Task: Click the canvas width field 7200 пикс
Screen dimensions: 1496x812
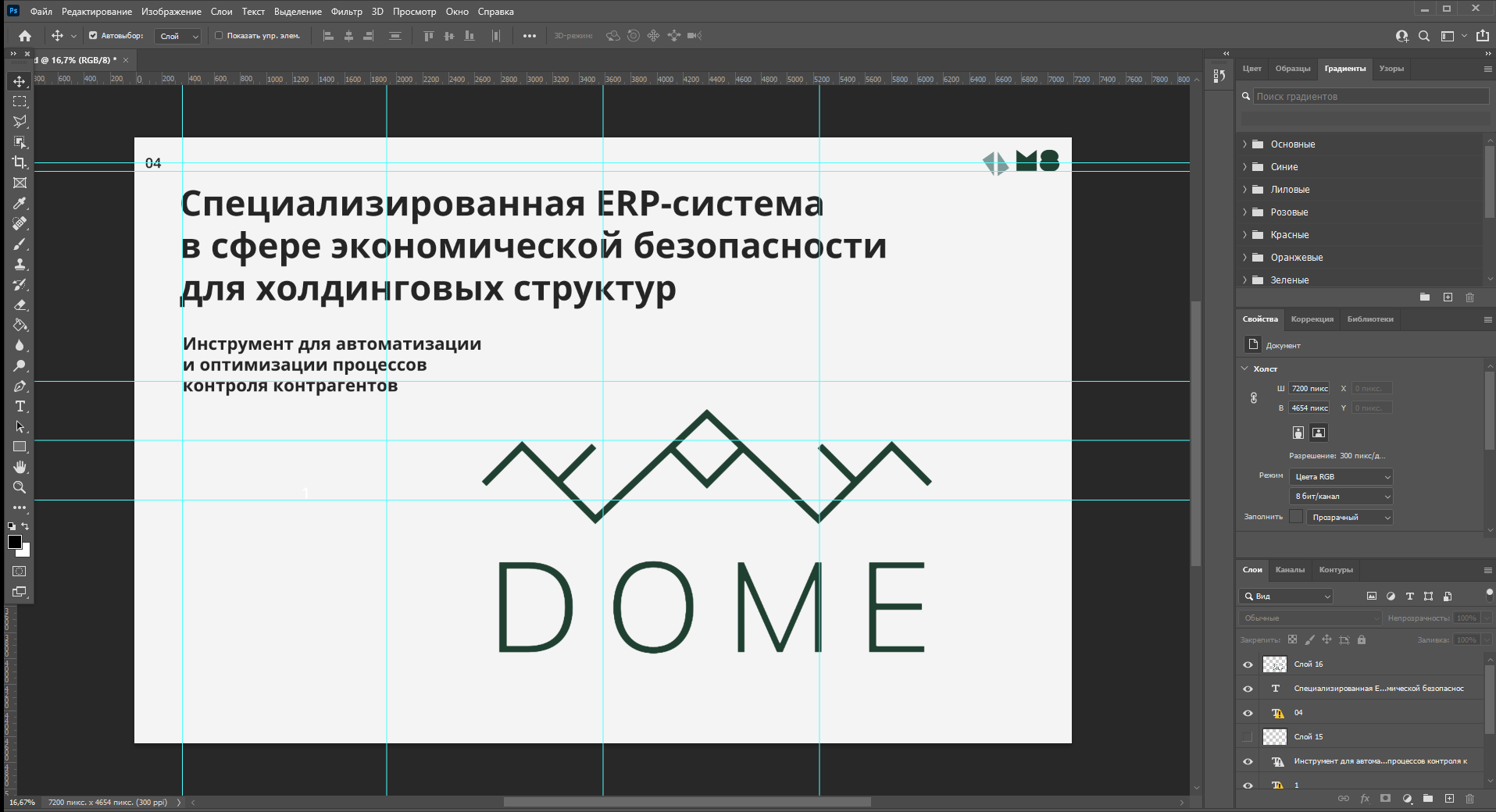Action: 1309,388
